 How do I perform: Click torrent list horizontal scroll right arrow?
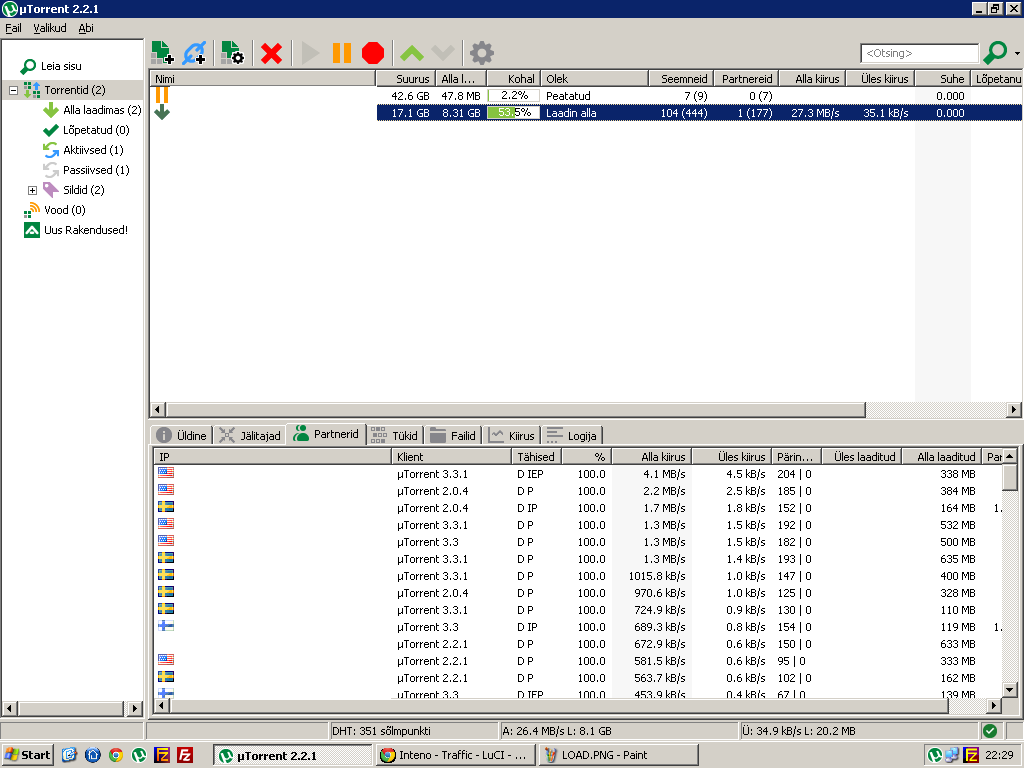pos(1014,409)
